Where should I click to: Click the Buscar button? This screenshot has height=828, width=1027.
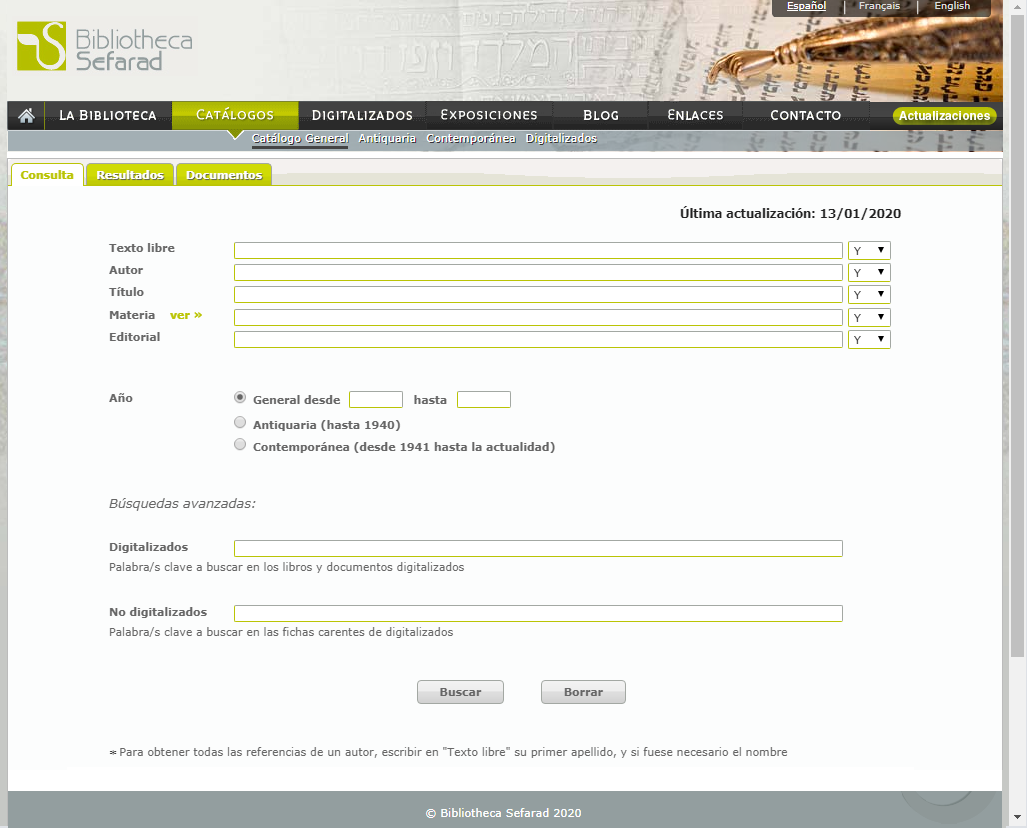click(460, 692)
